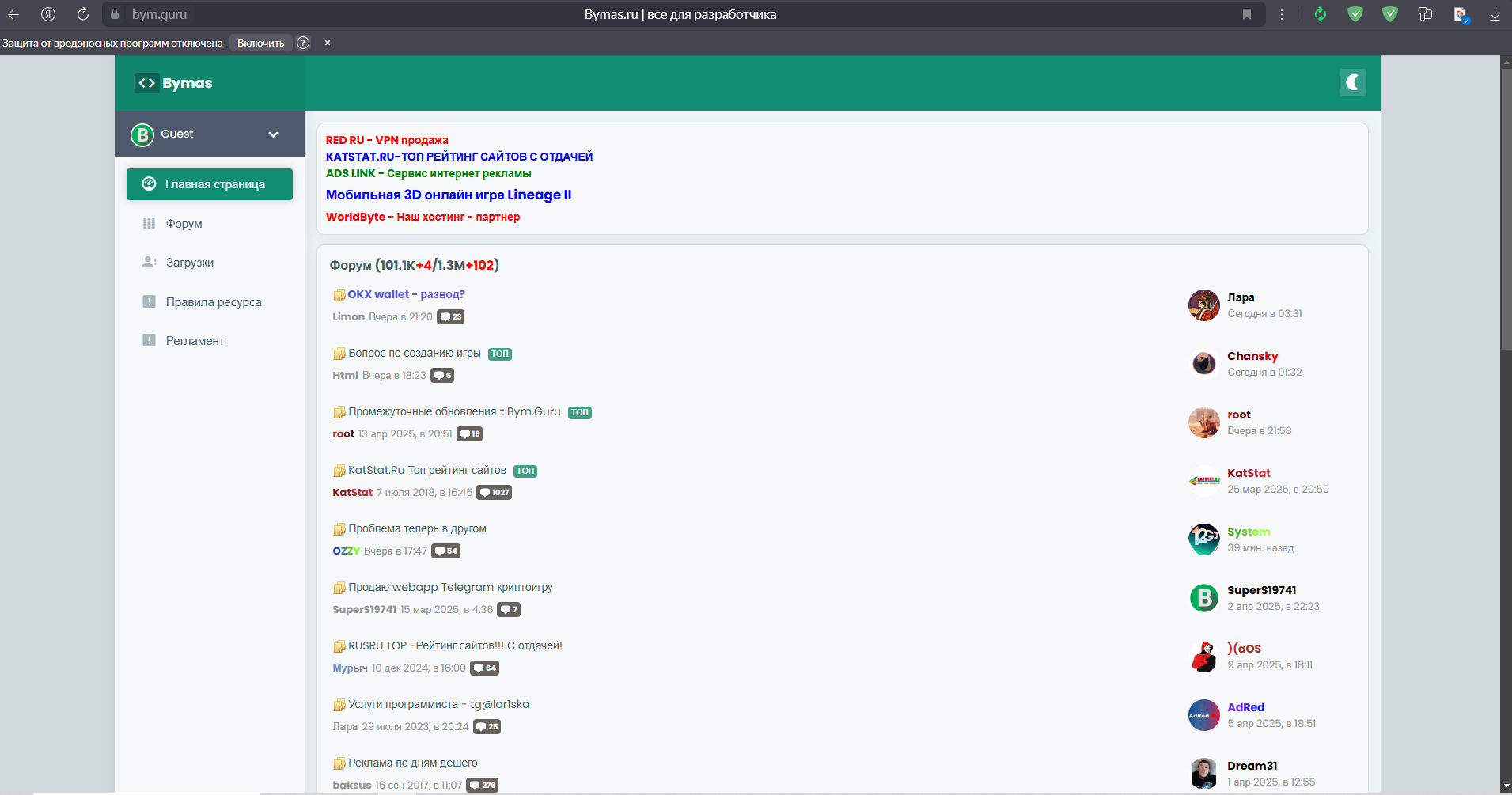Click the help question mark icon
The width and height of the screenshot is (1512, 795).
303,43
